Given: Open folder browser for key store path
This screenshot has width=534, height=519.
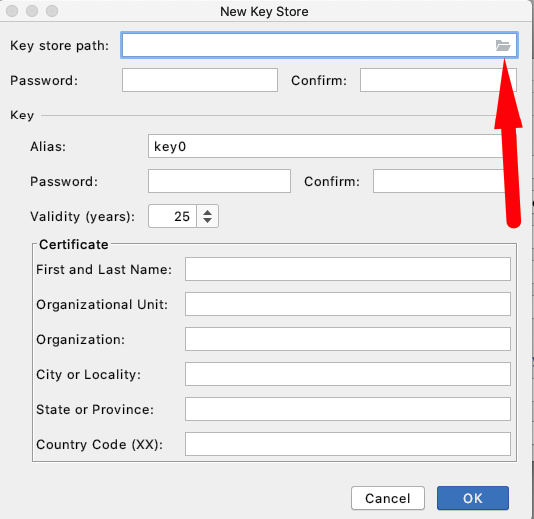Looking at the screenshot, I should 503,45.
